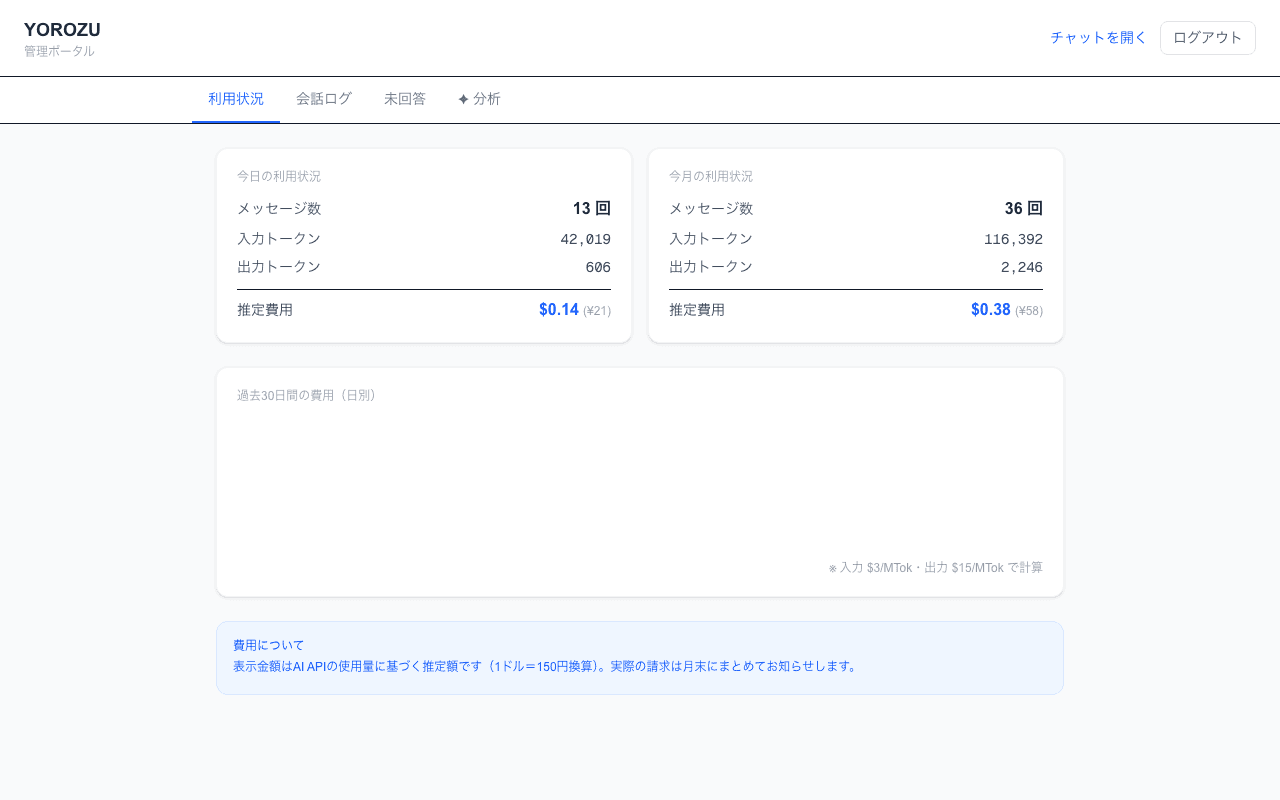This screenshot has width=1280, height=800.
Task: Click today's message count 13 回
Action: point(592,209)
